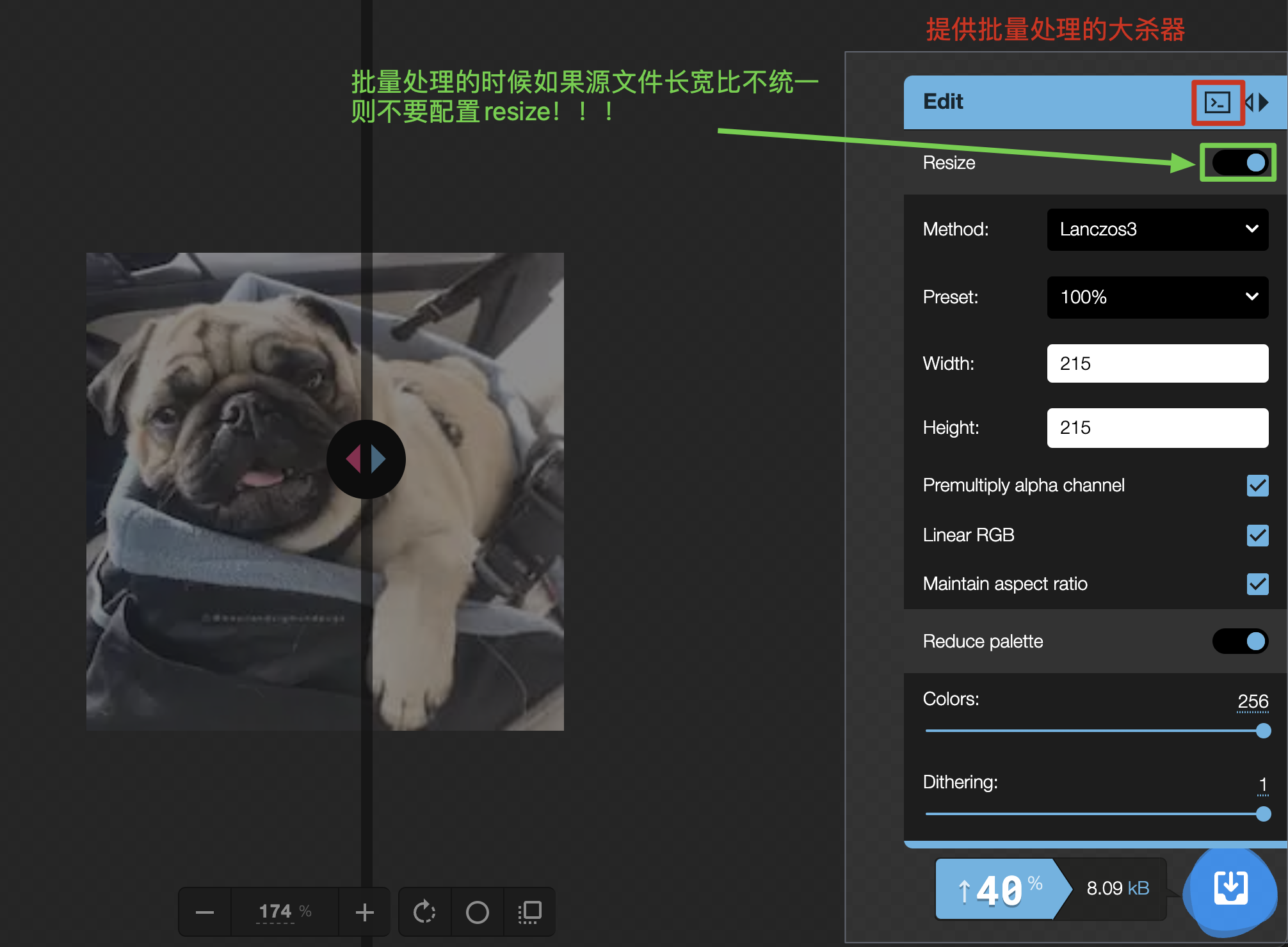Toggle the background with the square icon

[x=529, y=912]
